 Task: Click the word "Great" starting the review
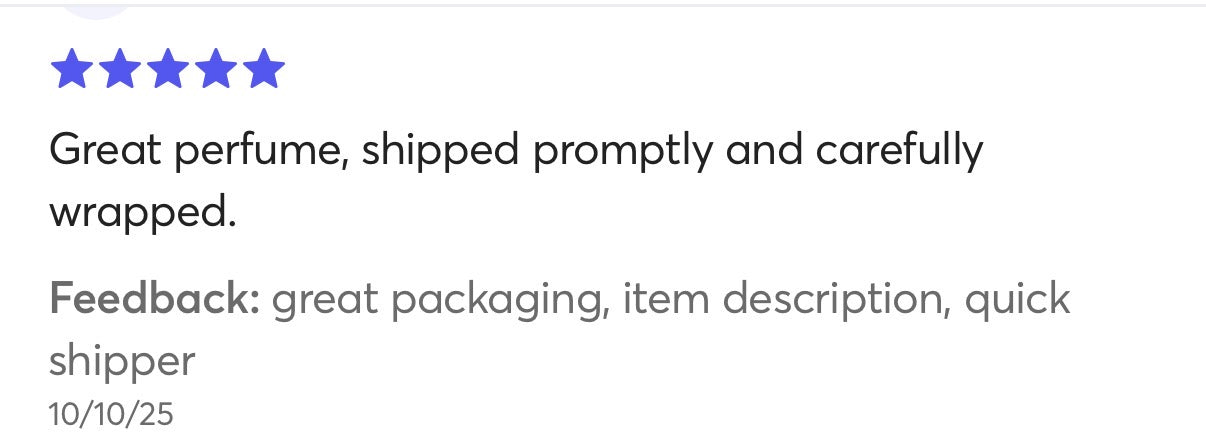(105, 150)
